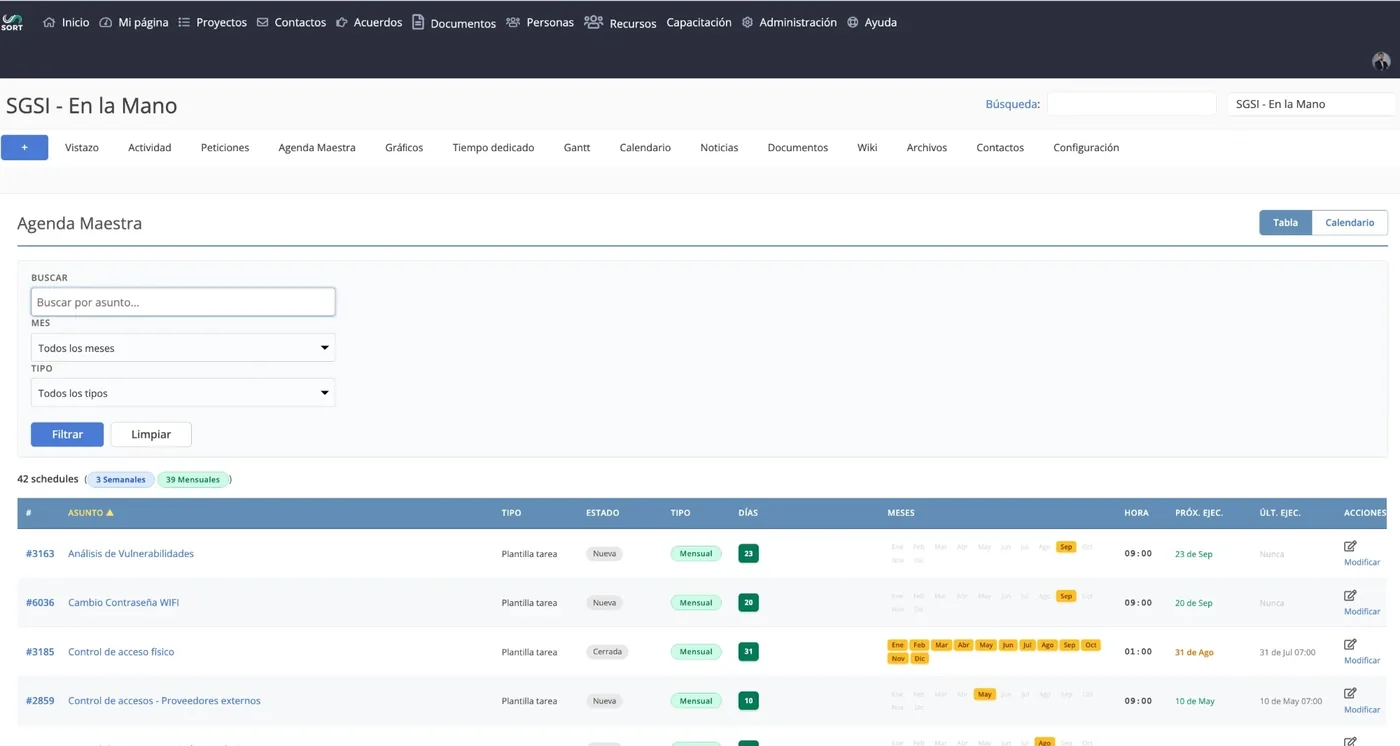
Task: Click edit icon for Análisis de Vulnerabilidades
Action: point(1350,546)
